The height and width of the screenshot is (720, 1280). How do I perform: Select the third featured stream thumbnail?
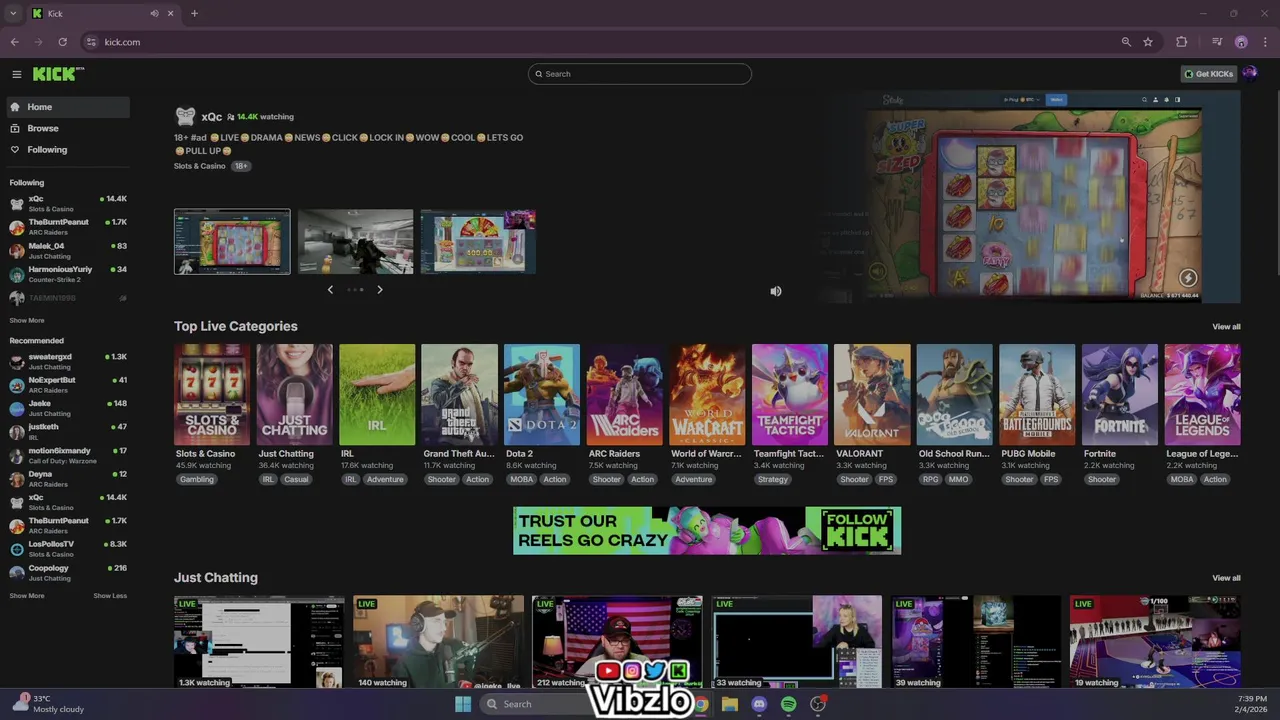pos(478,242)
